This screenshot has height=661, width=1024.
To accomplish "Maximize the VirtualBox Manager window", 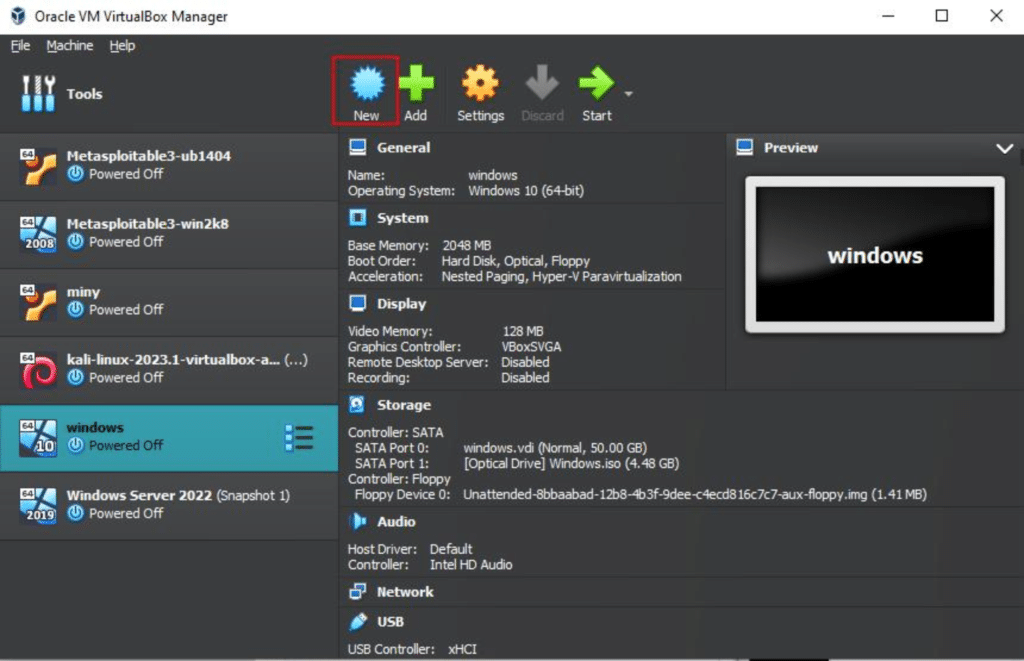I will click(942, 16).
